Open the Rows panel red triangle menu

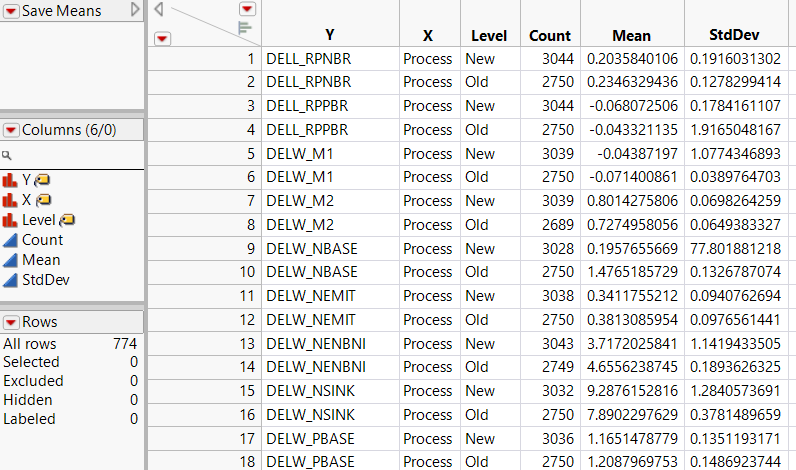pos(11,322)
